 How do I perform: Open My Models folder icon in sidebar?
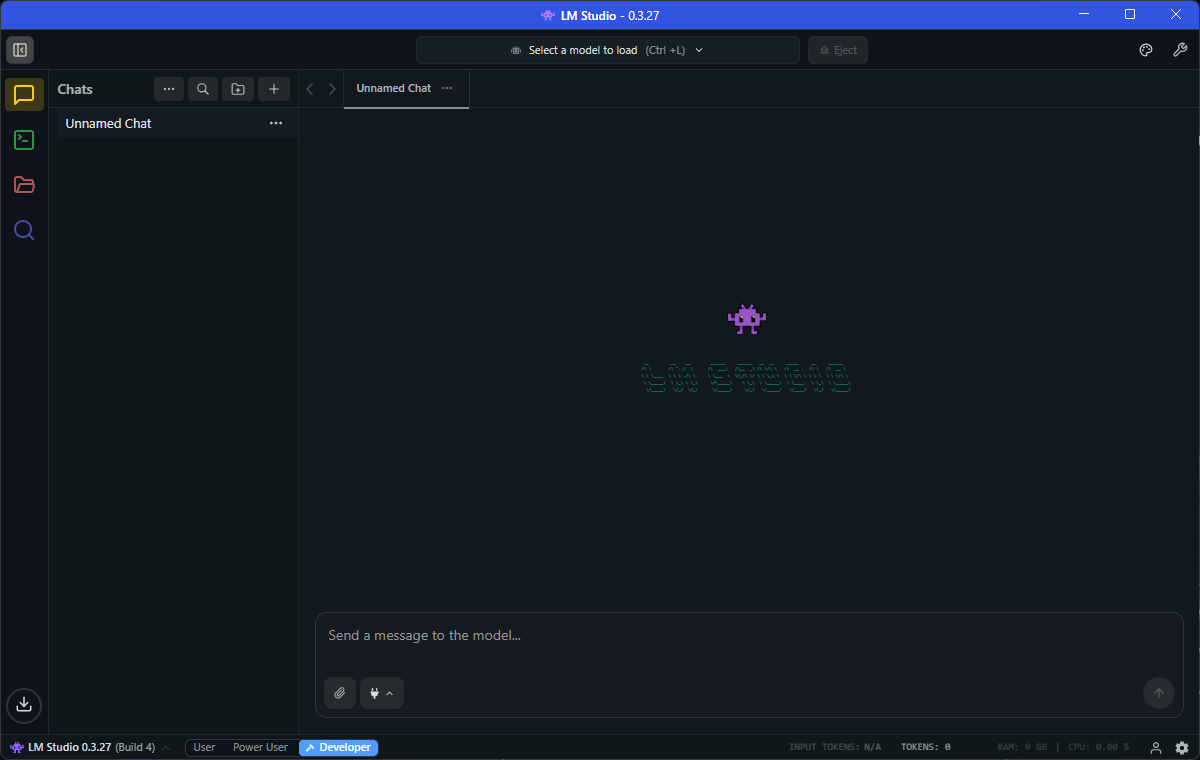click(x=24, y=185)
